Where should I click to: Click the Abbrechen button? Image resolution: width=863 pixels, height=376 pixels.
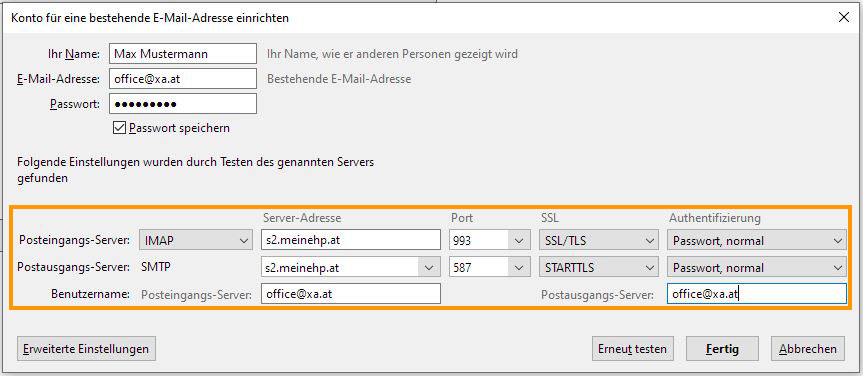808,349
